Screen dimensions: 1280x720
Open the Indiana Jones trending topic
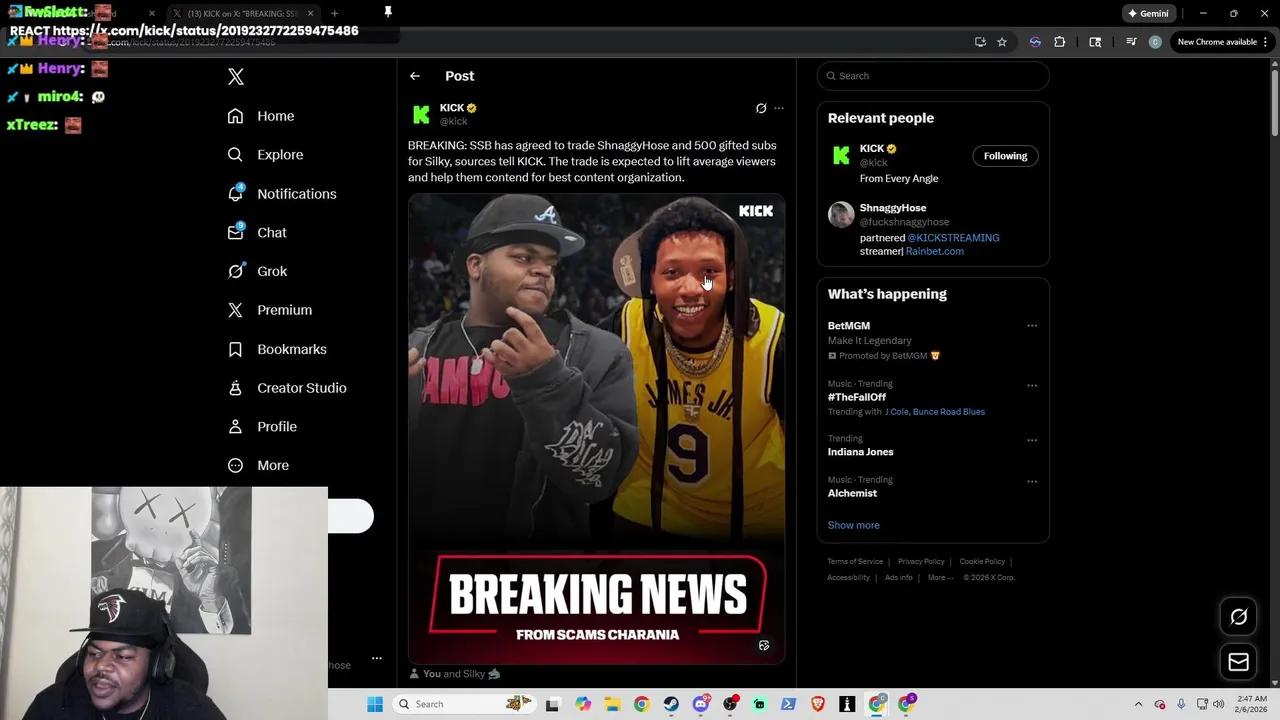pos(861,452)
